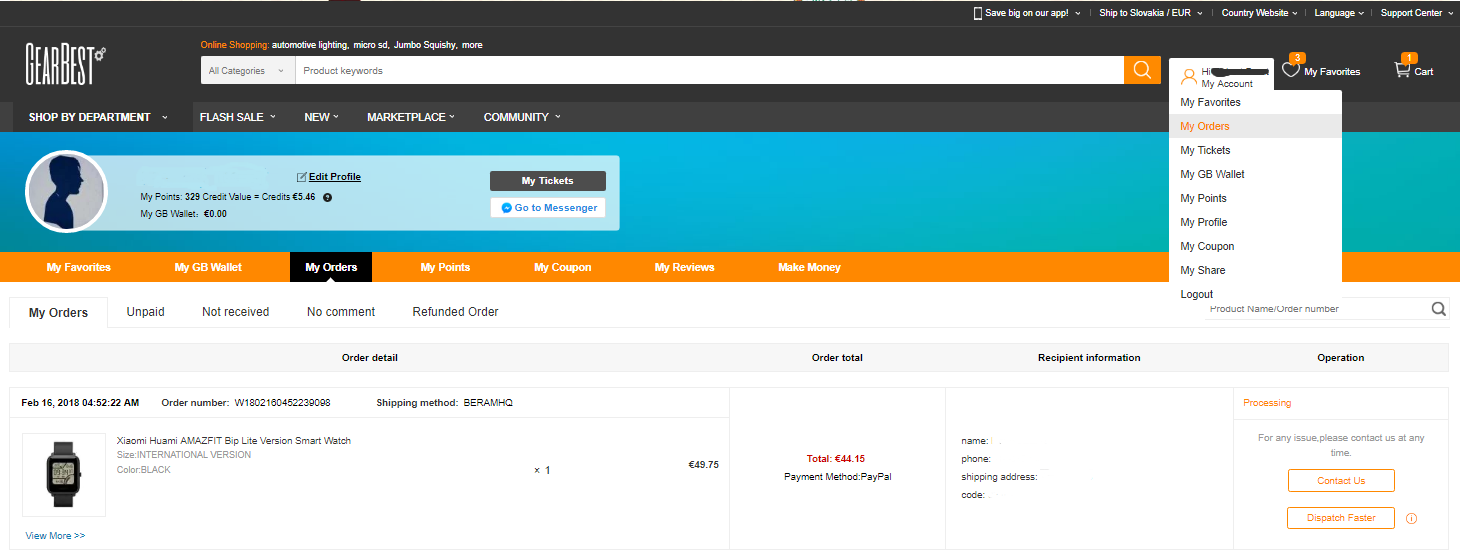Click the Edit Profile link

(335, 177)
